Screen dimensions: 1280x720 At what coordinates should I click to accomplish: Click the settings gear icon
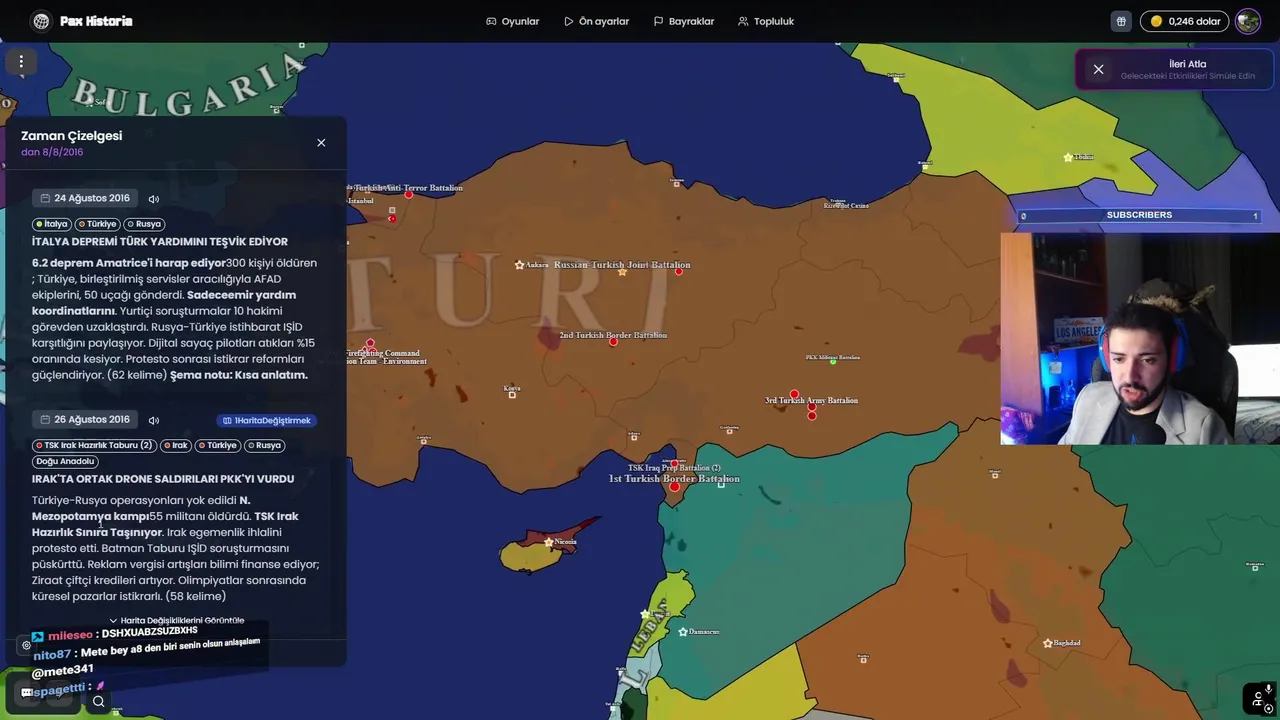(27, 645)
